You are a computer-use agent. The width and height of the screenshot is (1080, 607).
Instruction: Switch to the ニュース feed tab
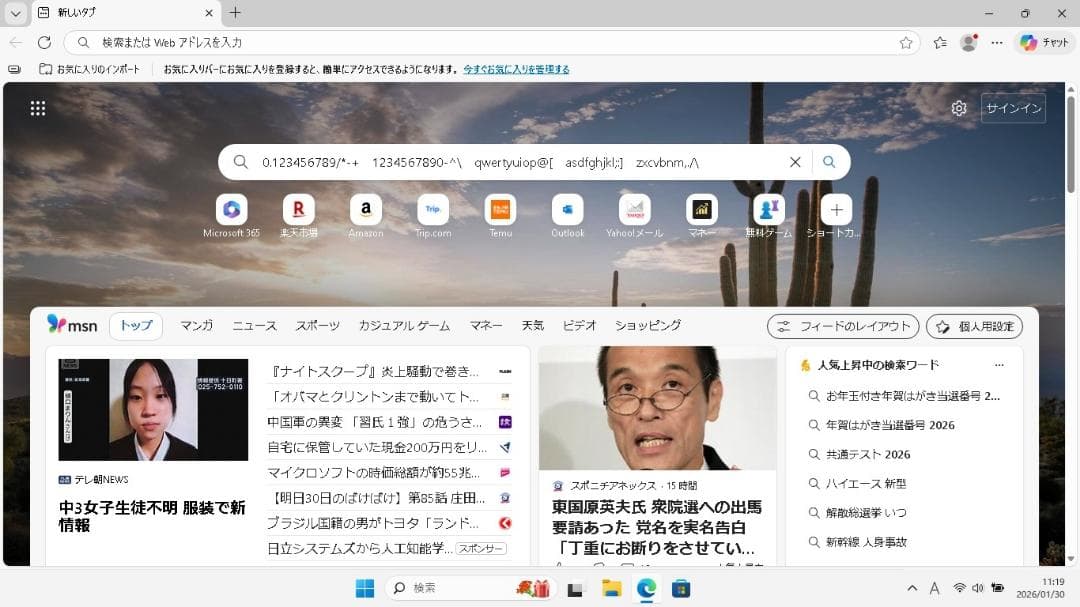[254, 325]
